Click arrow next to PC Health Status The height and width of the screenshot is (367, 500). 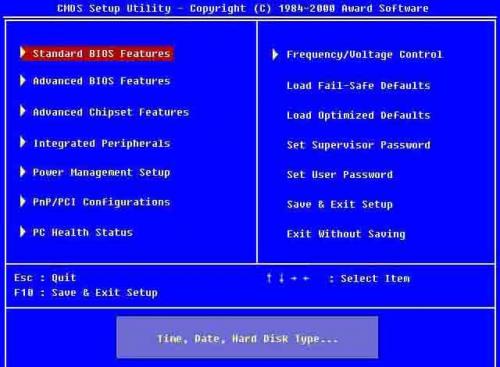click(23, 232)
